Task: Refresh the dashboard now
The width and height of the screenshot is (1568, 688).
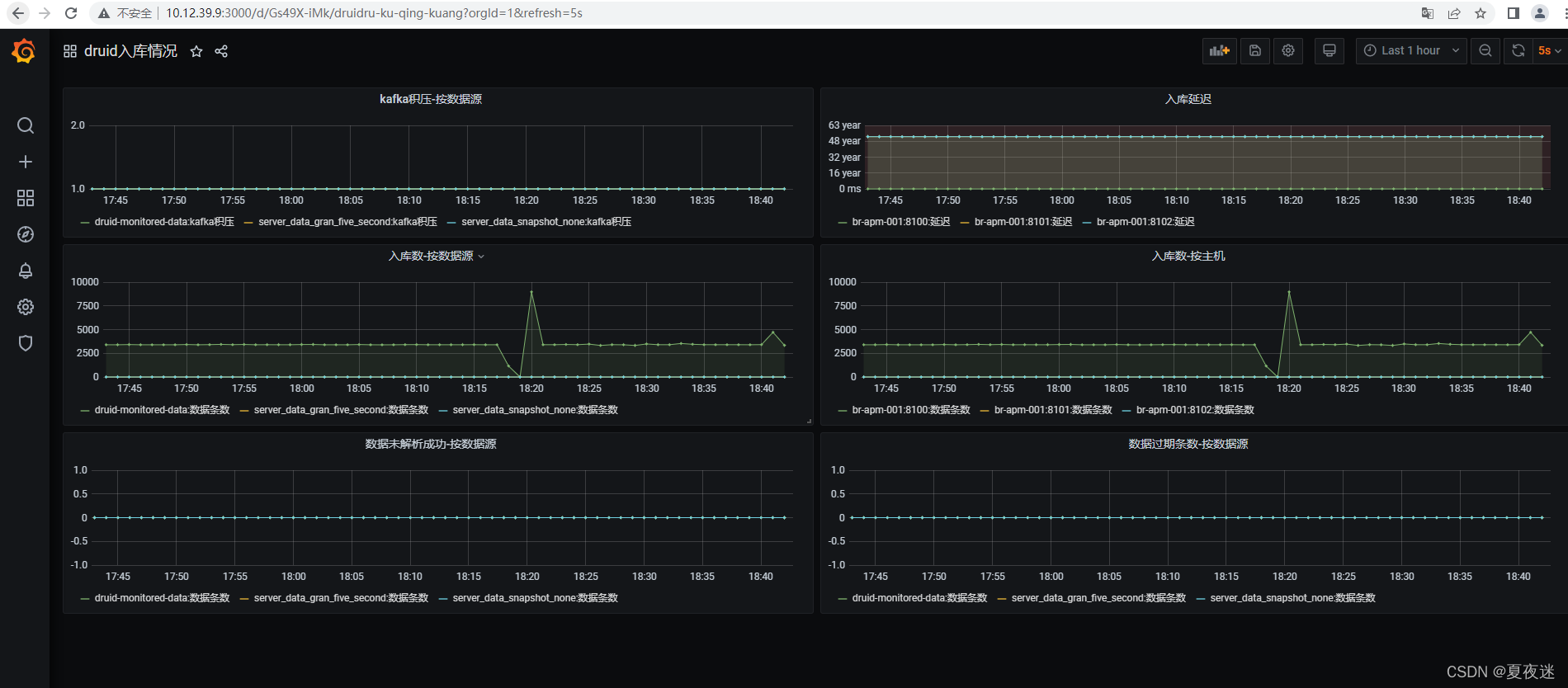Action: [1518, 50]
